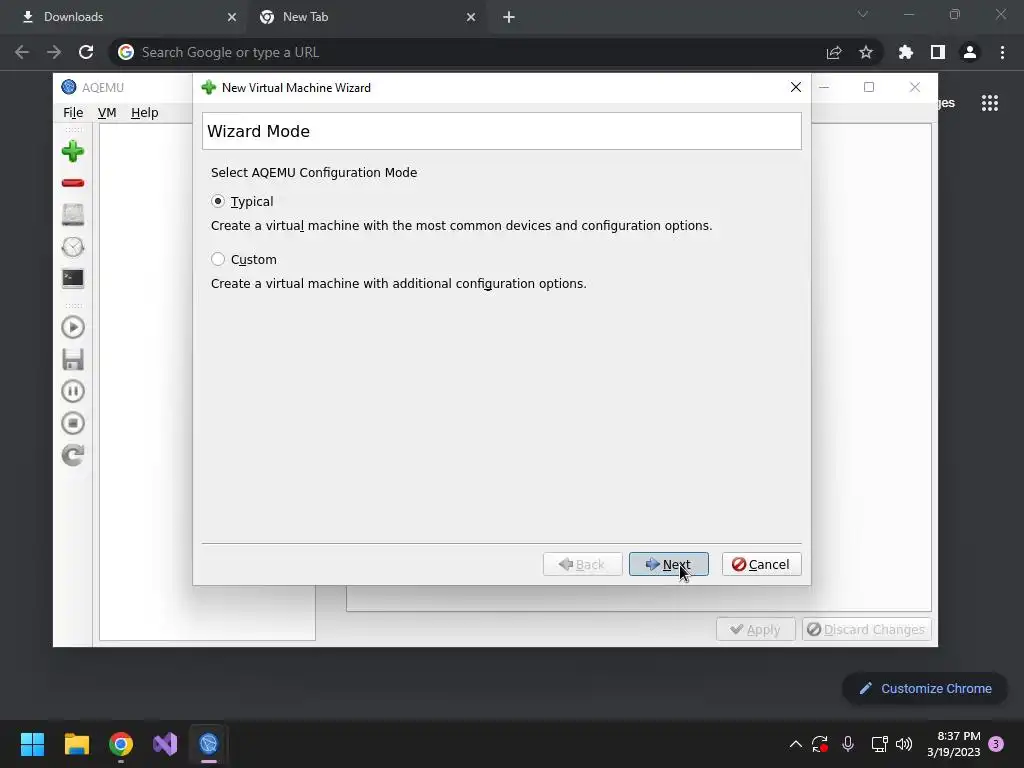Viewport: 1024px width, 768px height.
Task: Click the disabled Back button in wizard
Action: 582,564
